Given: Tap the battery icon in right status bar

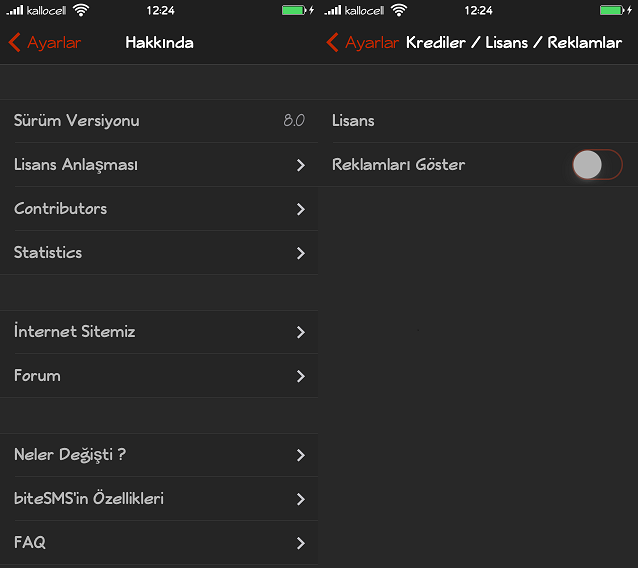Looking at the screenshot, I should (613, 10).
